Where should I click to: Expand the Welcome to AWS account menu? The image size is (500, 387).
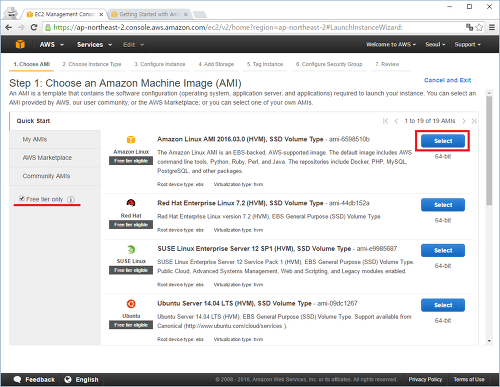point(391,44)
